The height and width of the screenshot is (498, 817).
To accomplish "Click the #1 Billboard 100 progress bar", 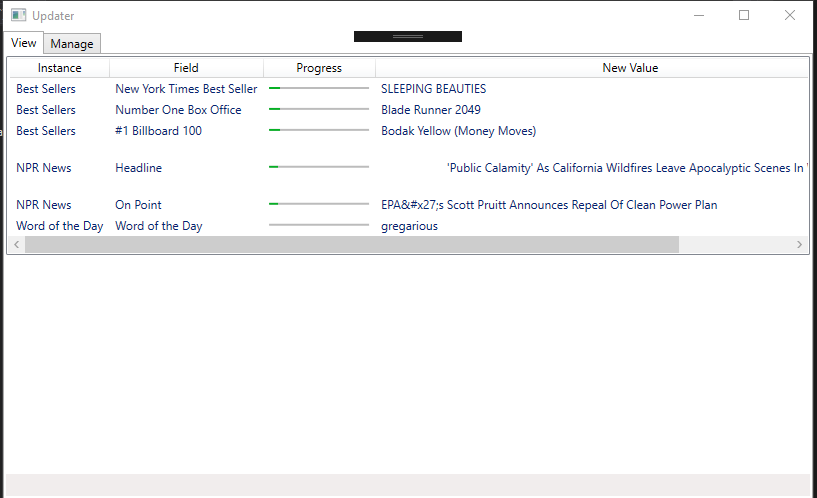I will tap(319, 130).
